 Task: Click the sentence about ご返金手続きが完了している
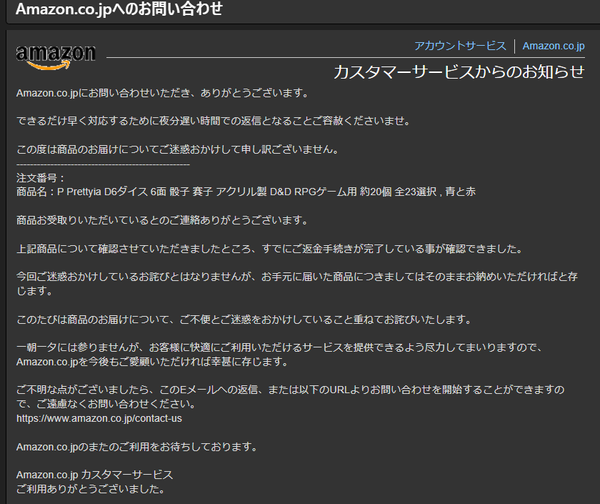pos(270,249)
